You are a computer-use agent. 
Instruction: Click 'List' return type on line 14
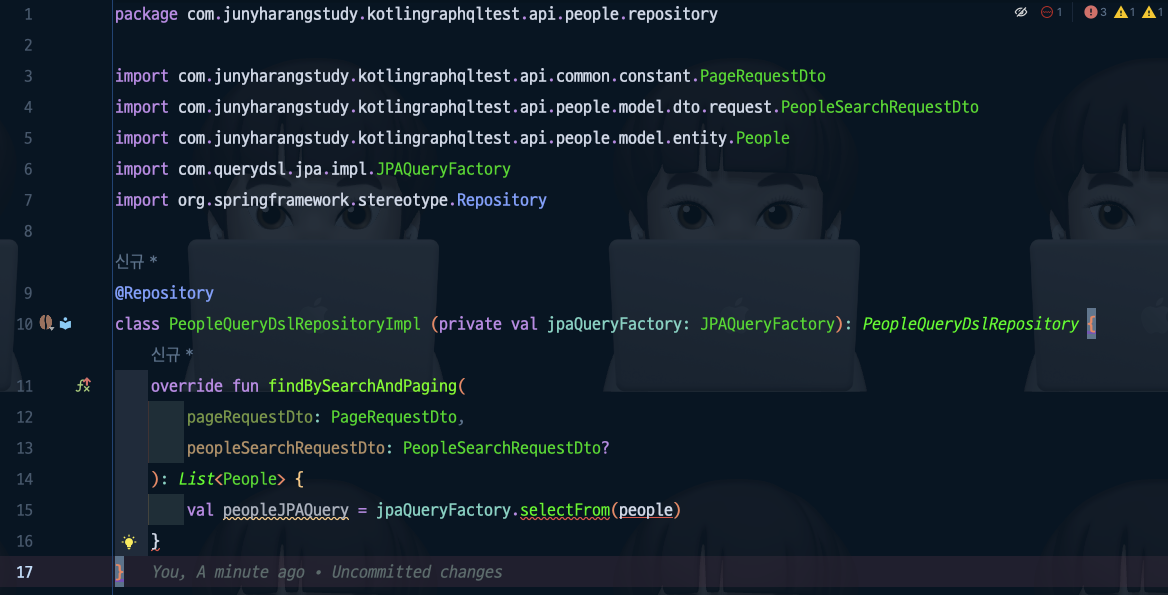click(x=197, y=479)
